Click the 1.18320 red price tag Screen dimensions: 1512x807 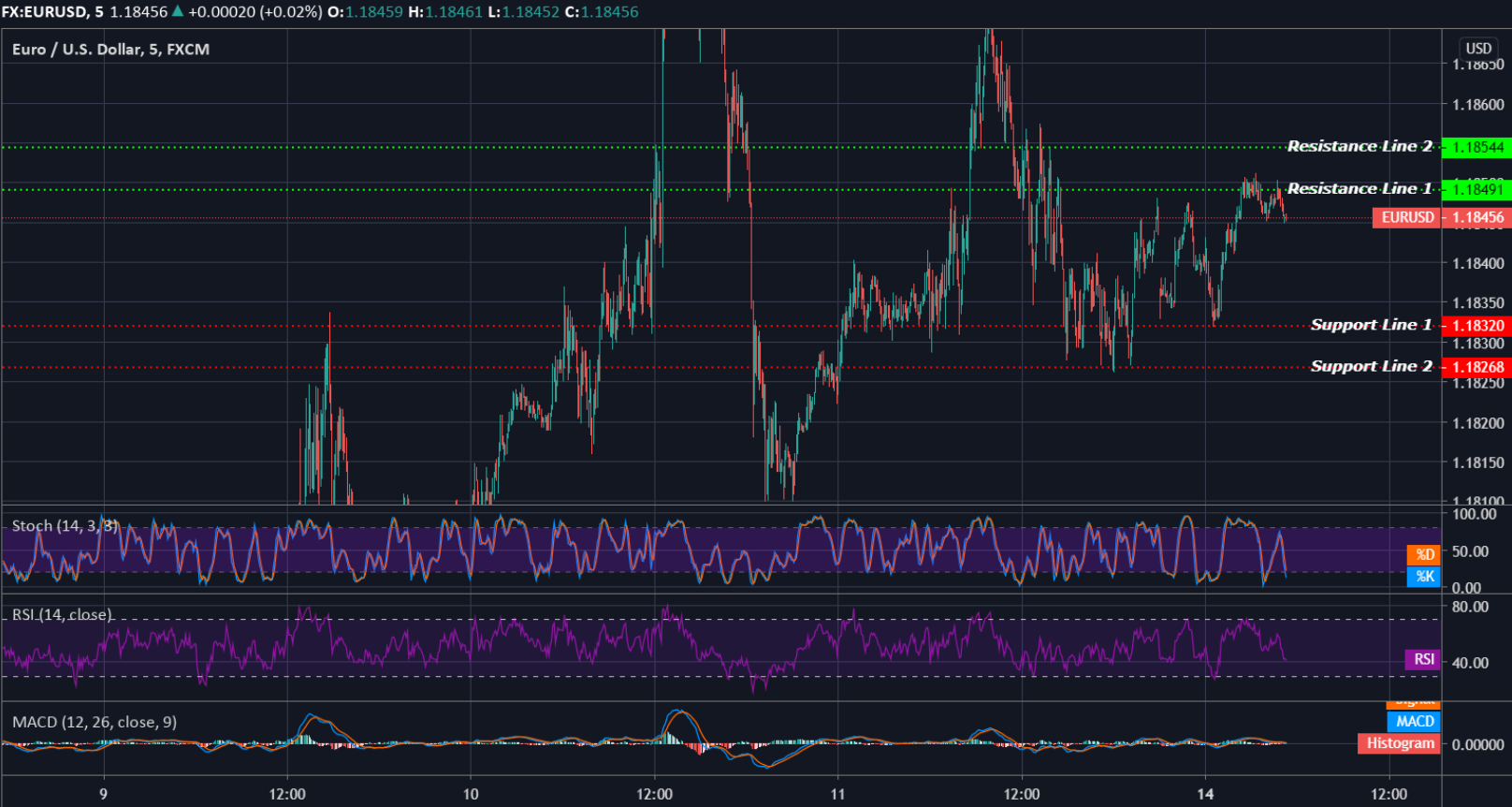(1477, 326)
